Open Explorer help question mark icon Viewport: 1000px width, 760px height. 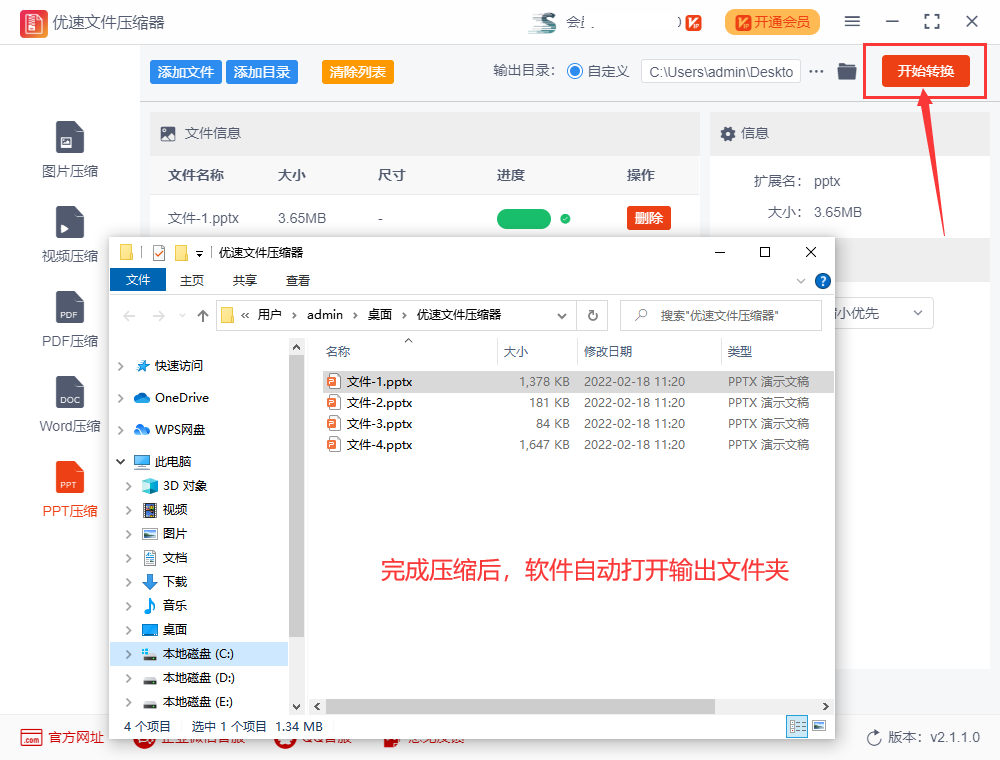coord(822,281)
